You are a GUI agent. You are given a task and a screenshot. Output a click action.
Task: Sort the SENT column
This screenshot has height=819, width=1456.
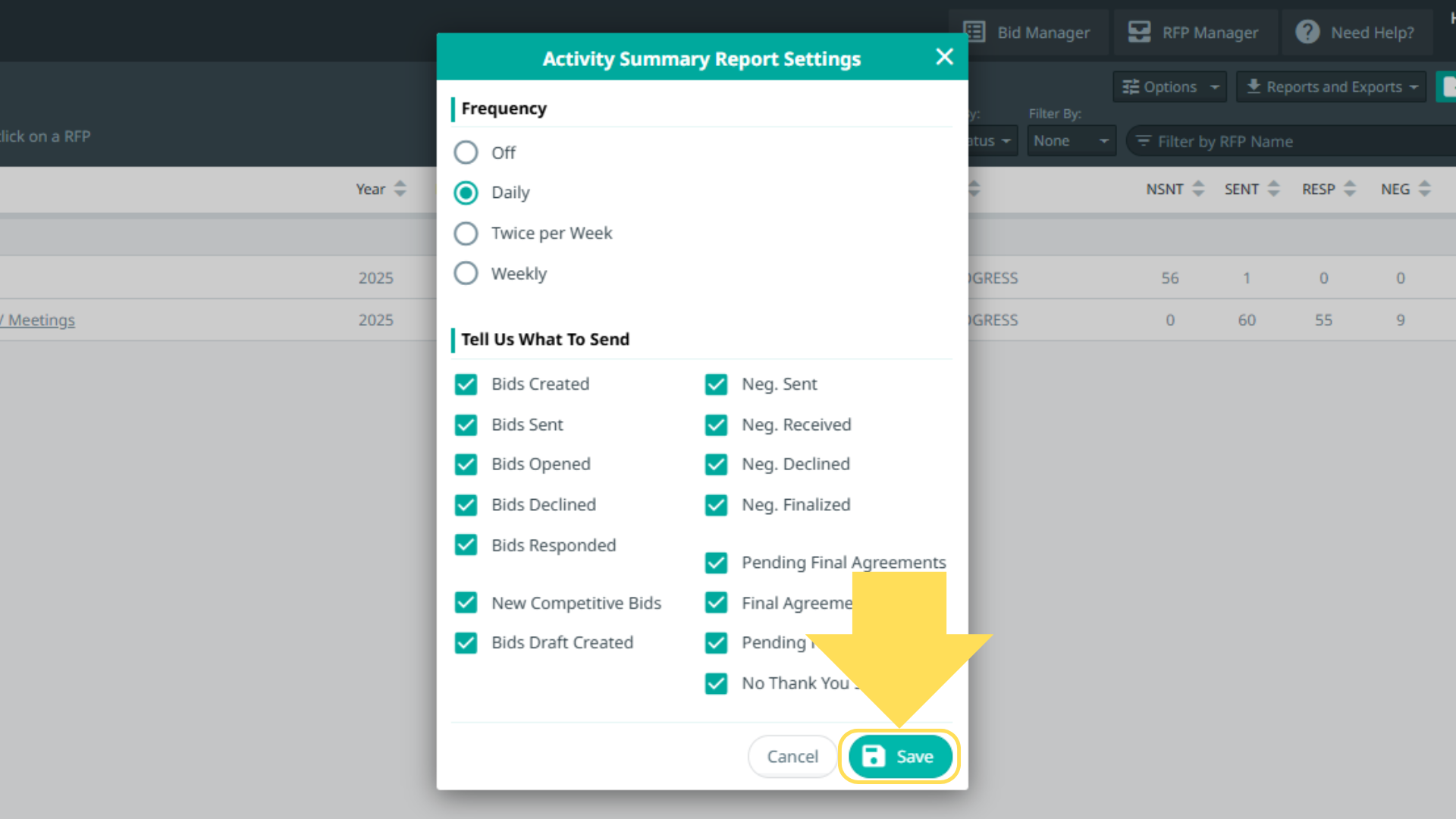1274,189
